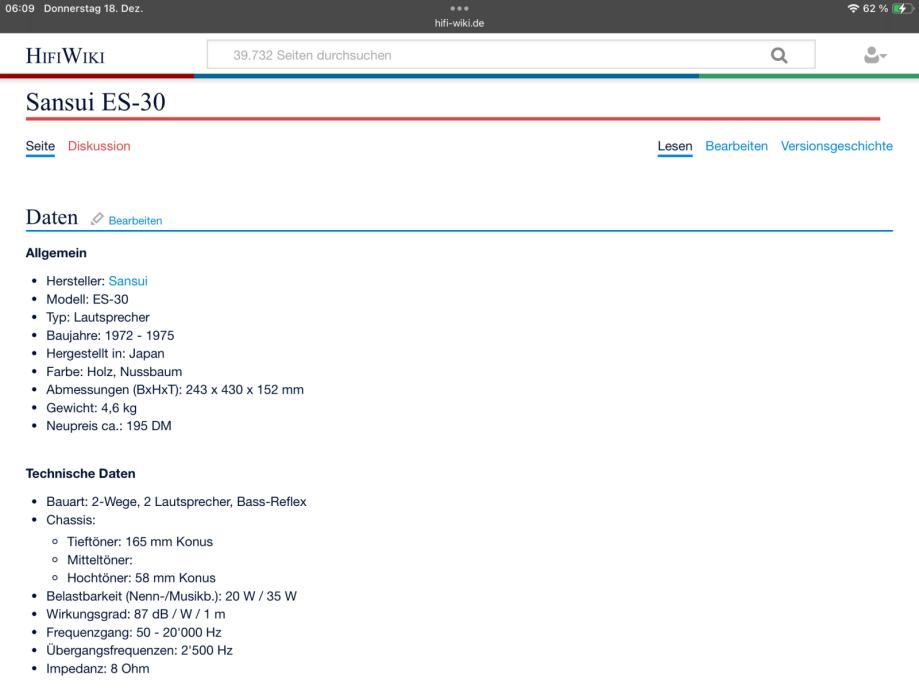919x690 pixels.
Task: Click the Sansui ES-30 page title
Action: [x=96, y=102]
